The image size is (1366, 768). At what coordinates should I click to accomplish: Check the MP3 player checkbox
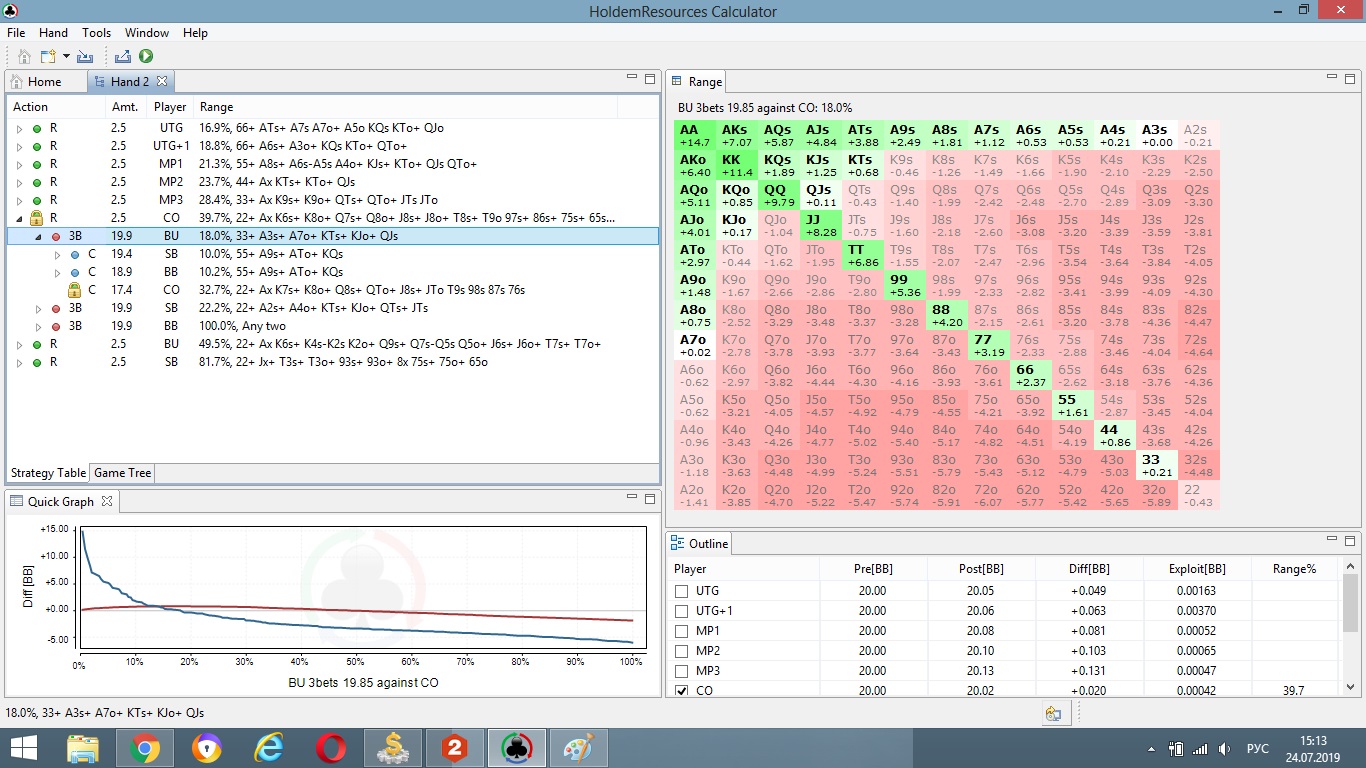point(682,671)
